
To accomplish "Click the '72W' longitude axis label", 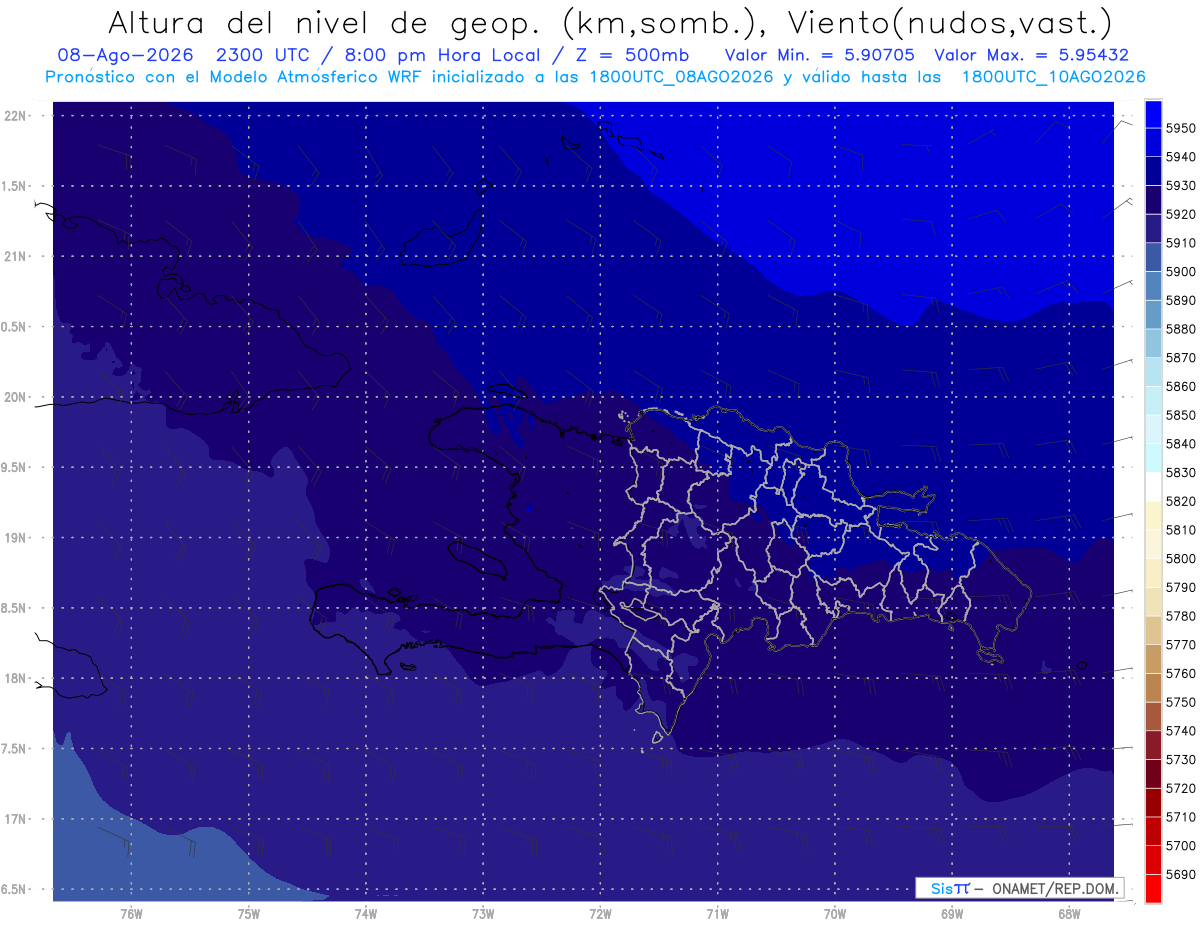I will pyautogui.click(x=600, y=913).
